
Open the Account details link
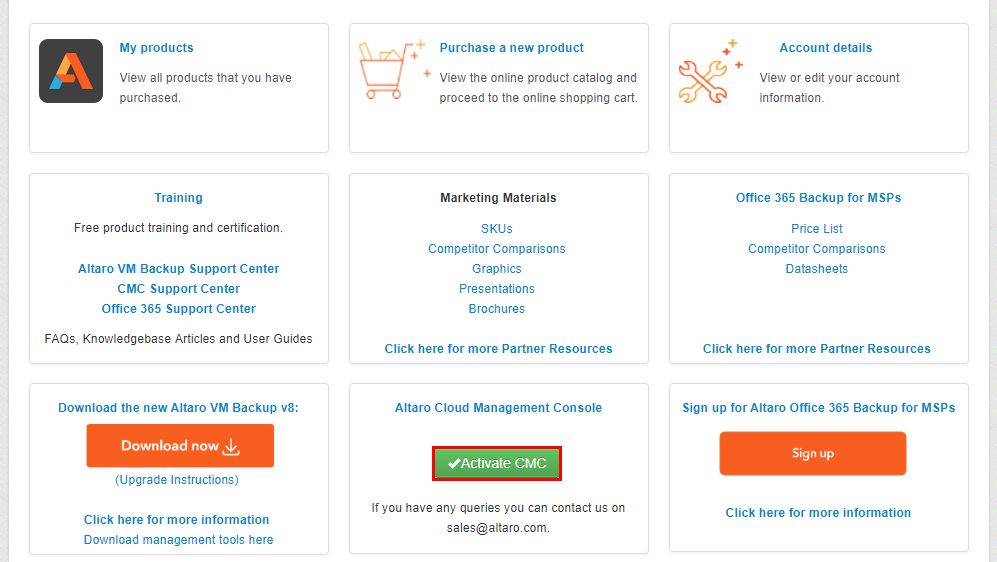click(825, 48)
